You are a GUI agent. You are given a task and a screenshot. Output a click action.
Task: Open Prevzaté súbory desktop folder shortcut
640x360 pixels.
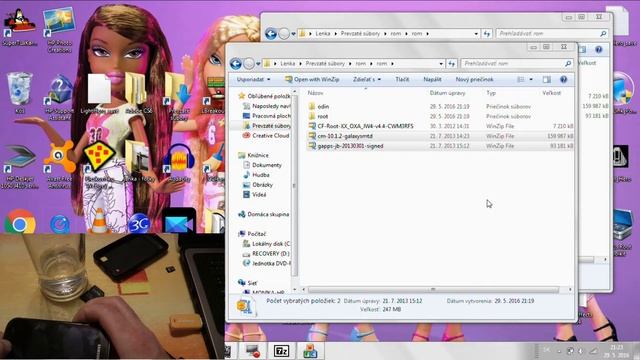point(178,97)
